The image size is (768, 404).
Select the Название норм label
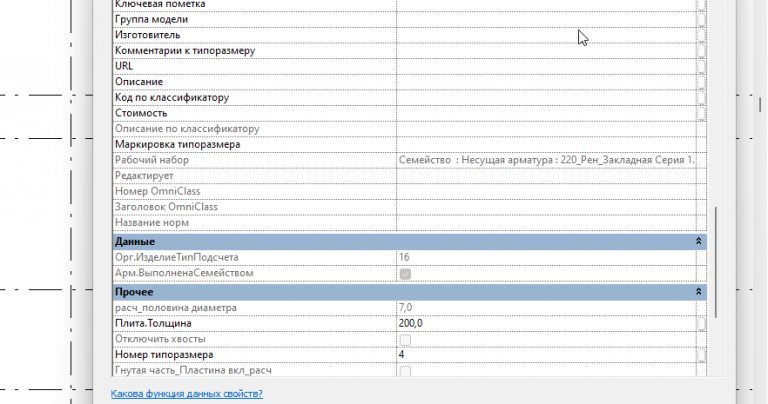152,223
